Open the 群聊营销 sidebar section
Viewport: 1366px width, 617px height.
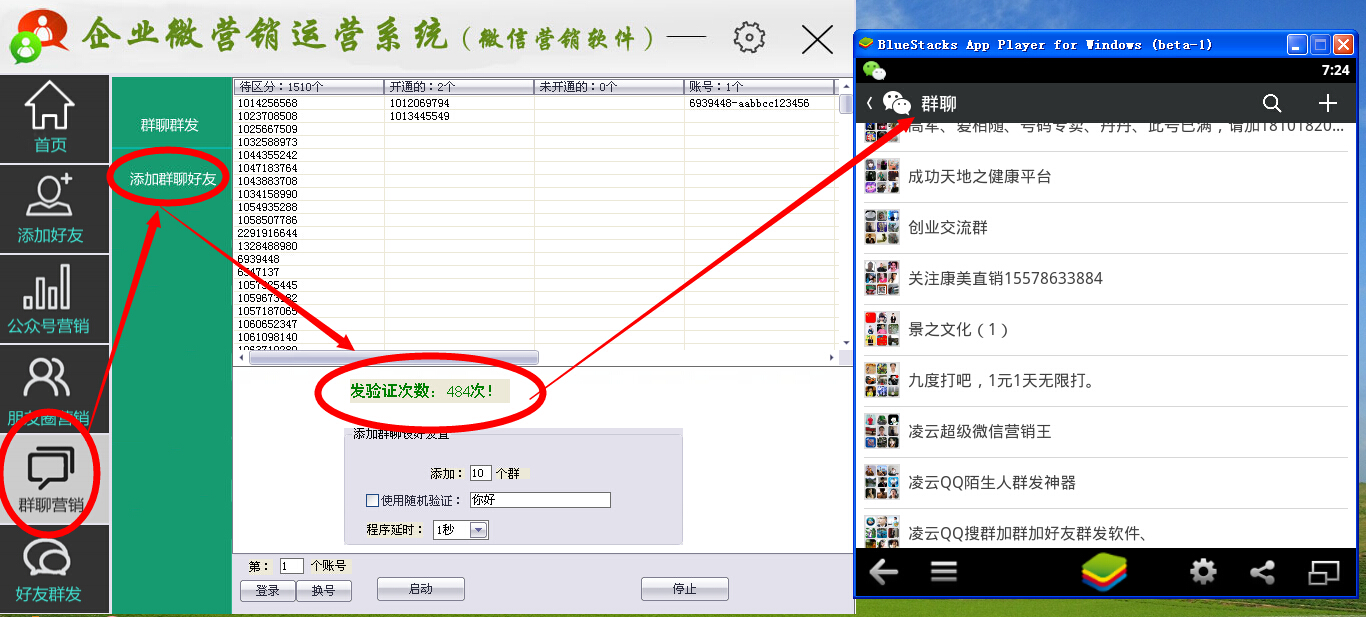coord(54,478)
